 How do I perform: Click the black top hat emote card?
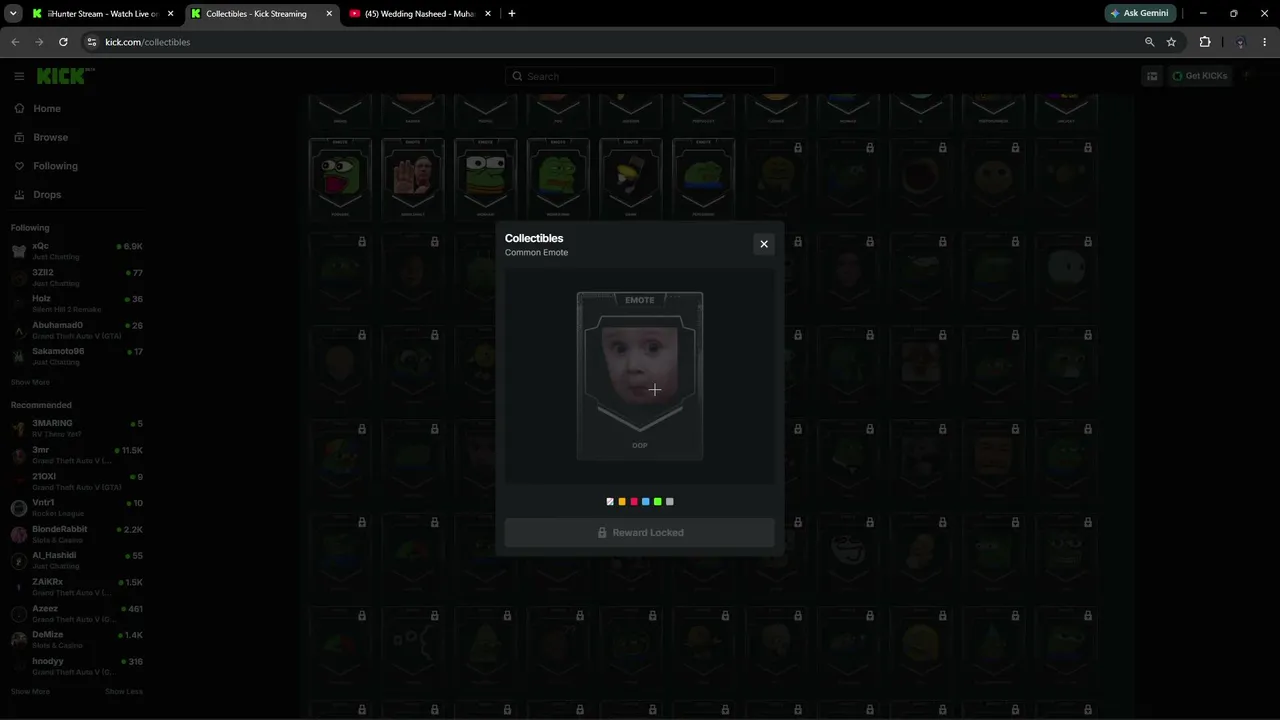pos(631,178)
